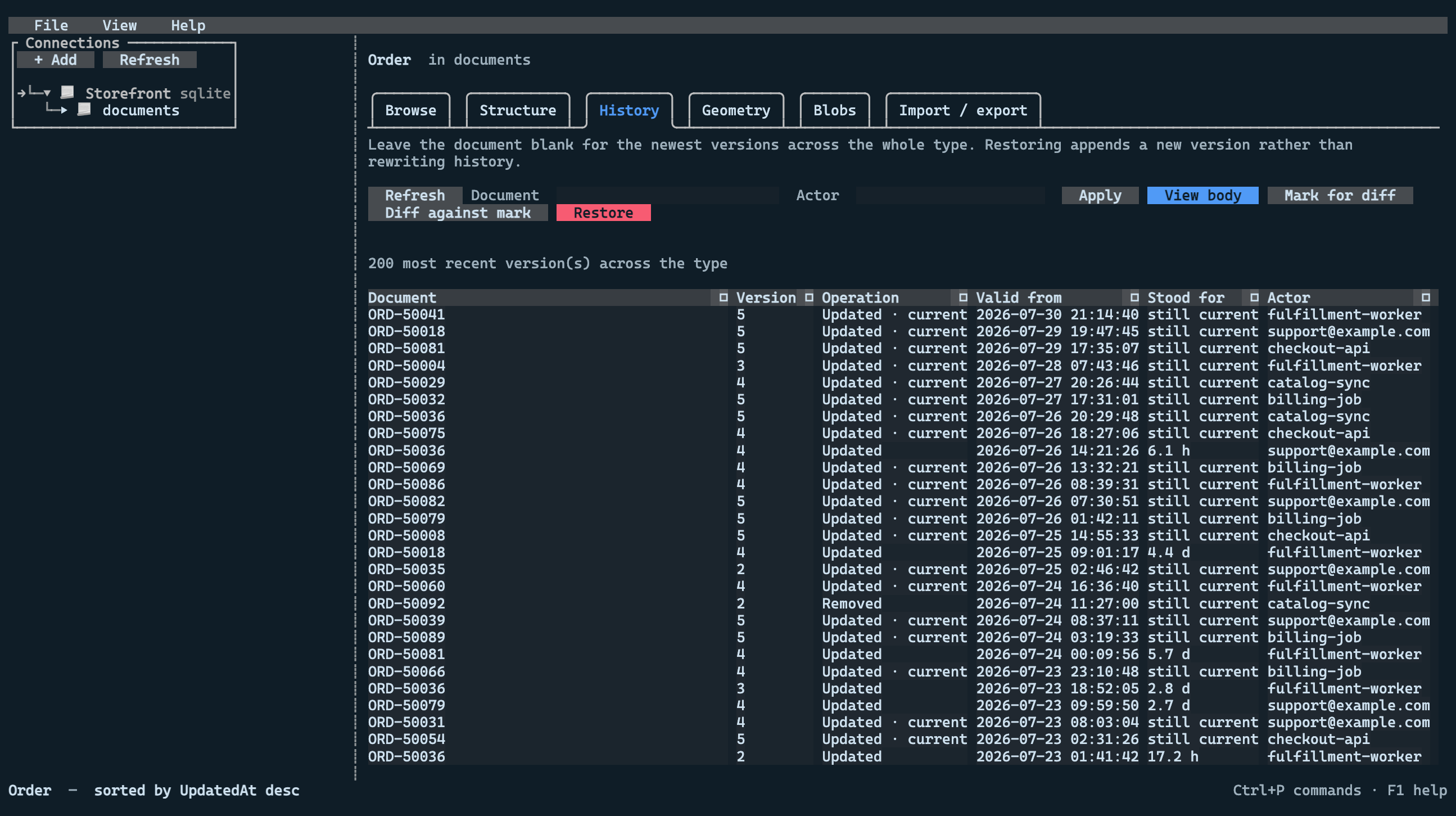Click timestamp 2026-07-29 19:47:45
The height and width of the screenshot is (816, 1456).
pos(1057,331)
